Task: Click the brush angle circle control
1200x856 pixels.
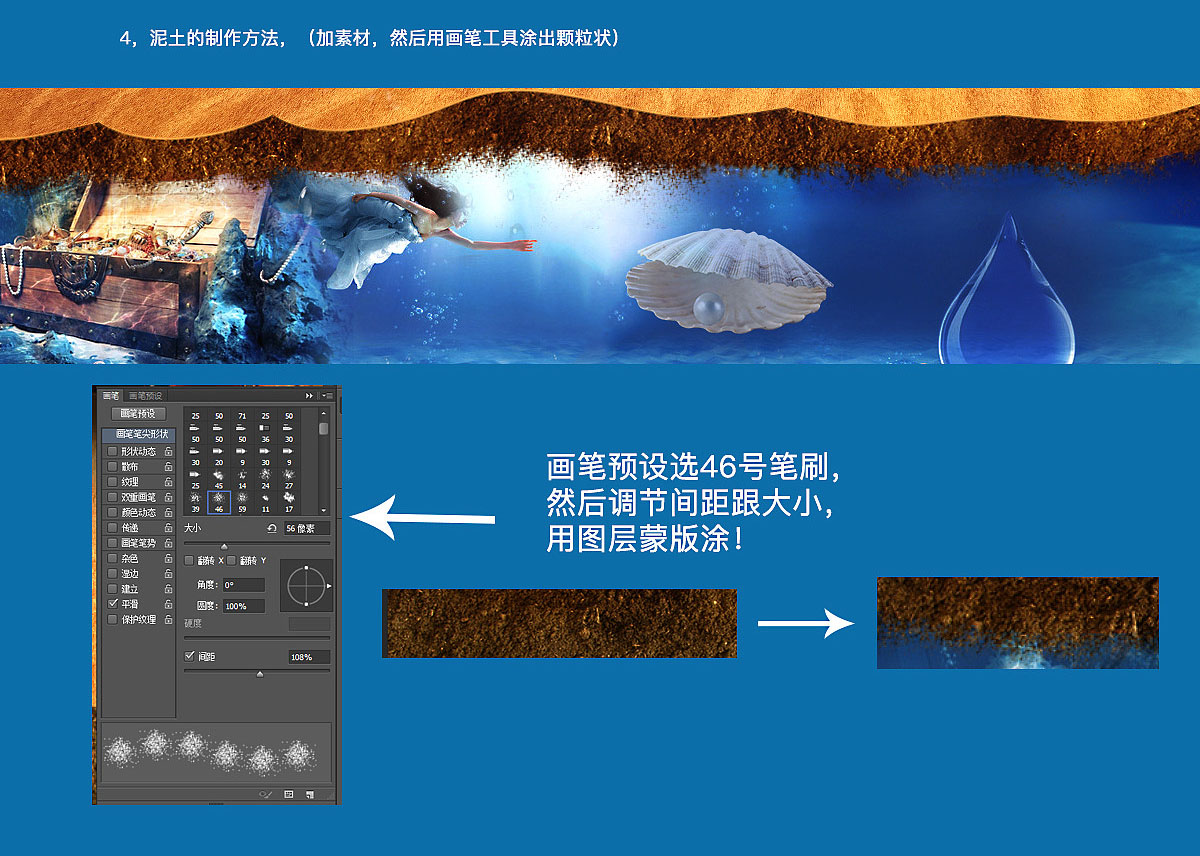Action: coord(306,586)
